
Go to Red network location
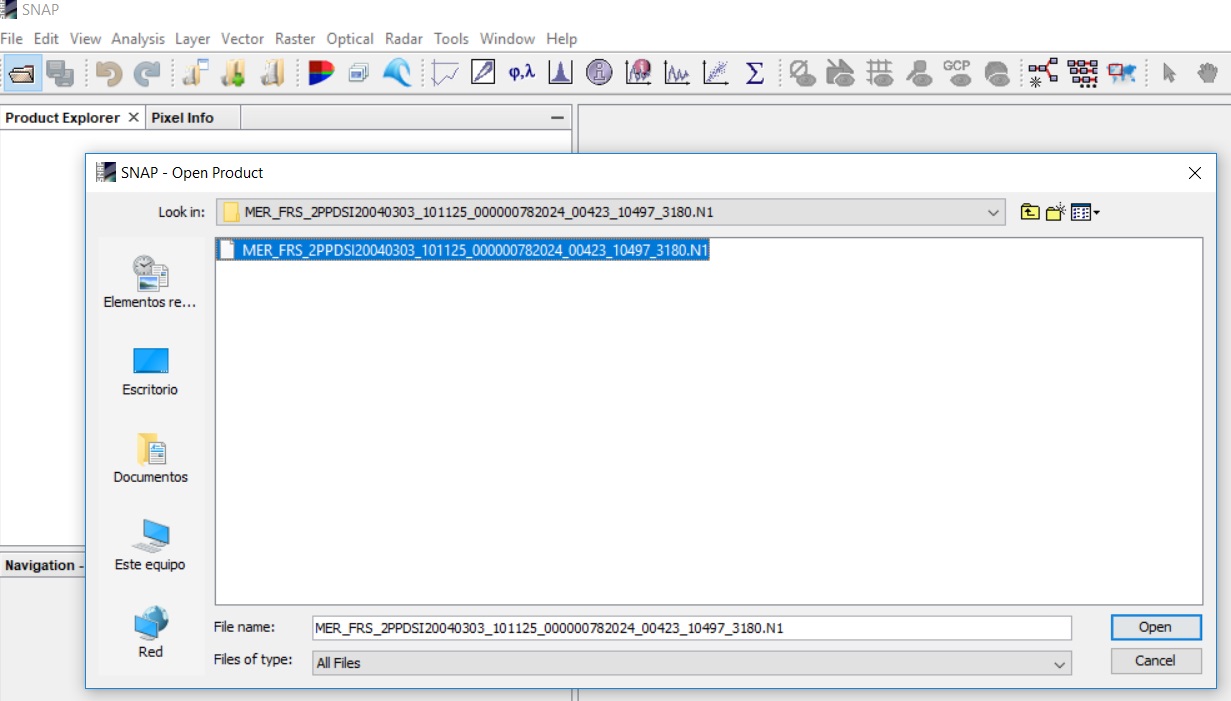(x=150, y=633)
